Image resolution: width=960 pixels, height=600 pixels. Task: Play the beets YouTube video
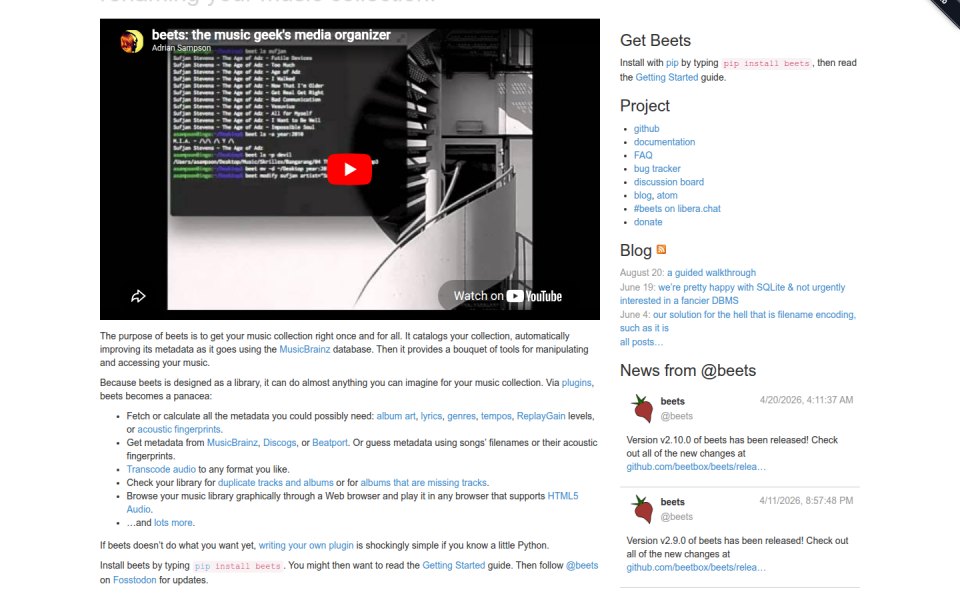(350, 170)
